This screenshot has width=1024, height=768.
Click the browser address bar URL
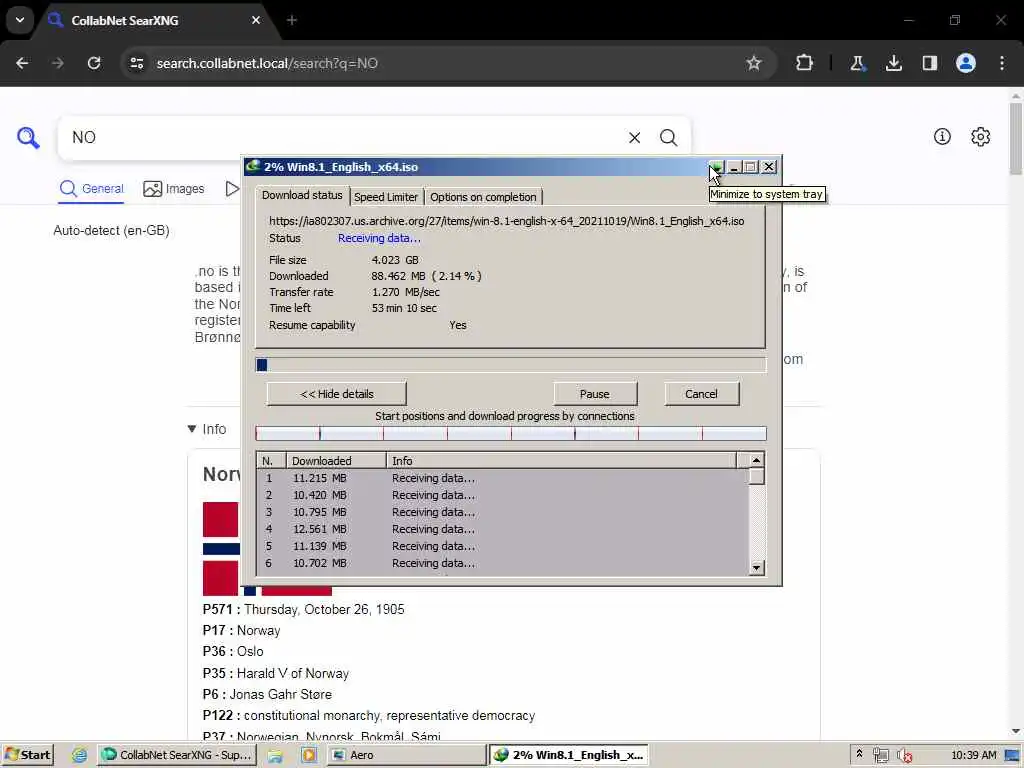click(267, 63)
